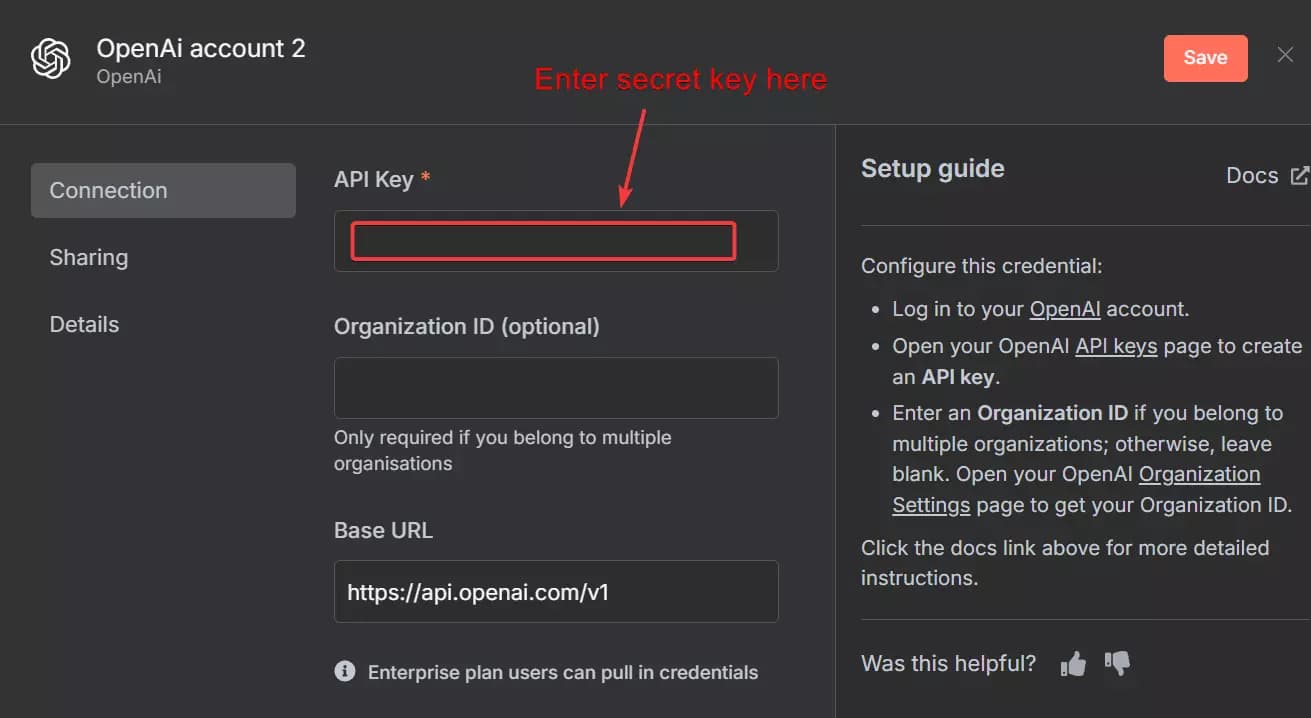Click the Was this helpful text
Image resolution: width=1311 pixels, height=718 pixels.
(x=947, y=663)
